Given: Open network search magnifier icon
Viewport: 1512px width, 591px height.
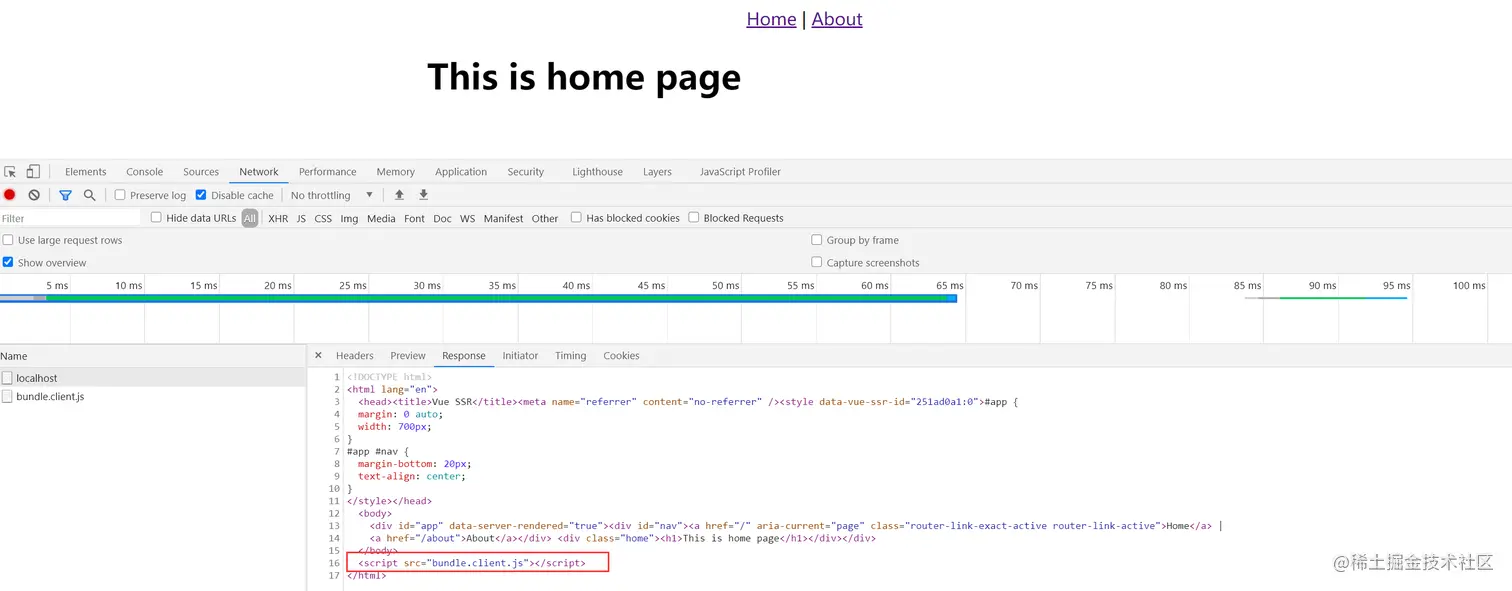Looking at the screenshot, I should point(90,195).
